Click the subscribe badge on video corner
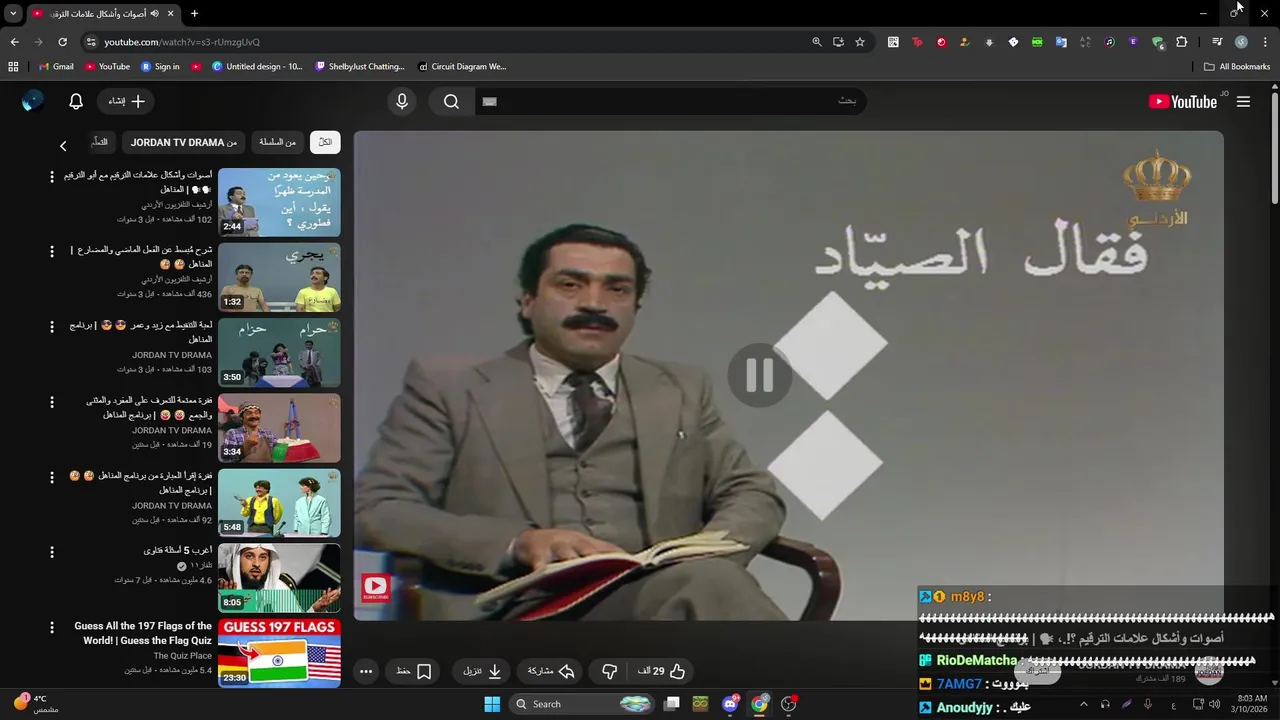 [376, 588]
